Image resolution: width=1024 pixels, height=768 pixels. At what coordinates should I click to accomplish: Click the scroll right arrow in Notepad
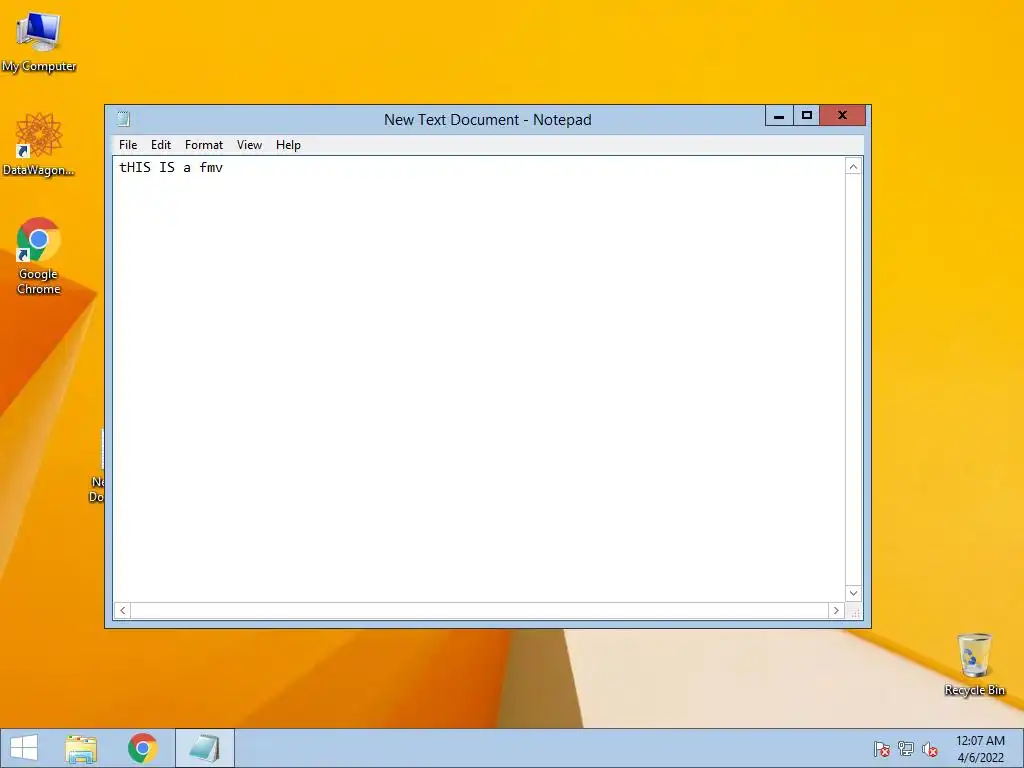pyautogui.click(x=836, y=611)
